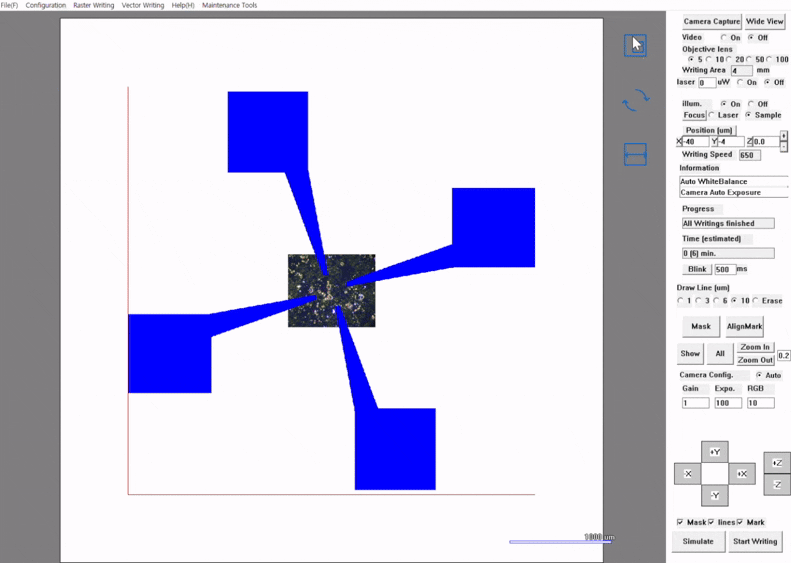The height and width of the screenshot is (563, 791).
Task: Click the blue rotate arrows icon
Action: [x=636, y=99]
